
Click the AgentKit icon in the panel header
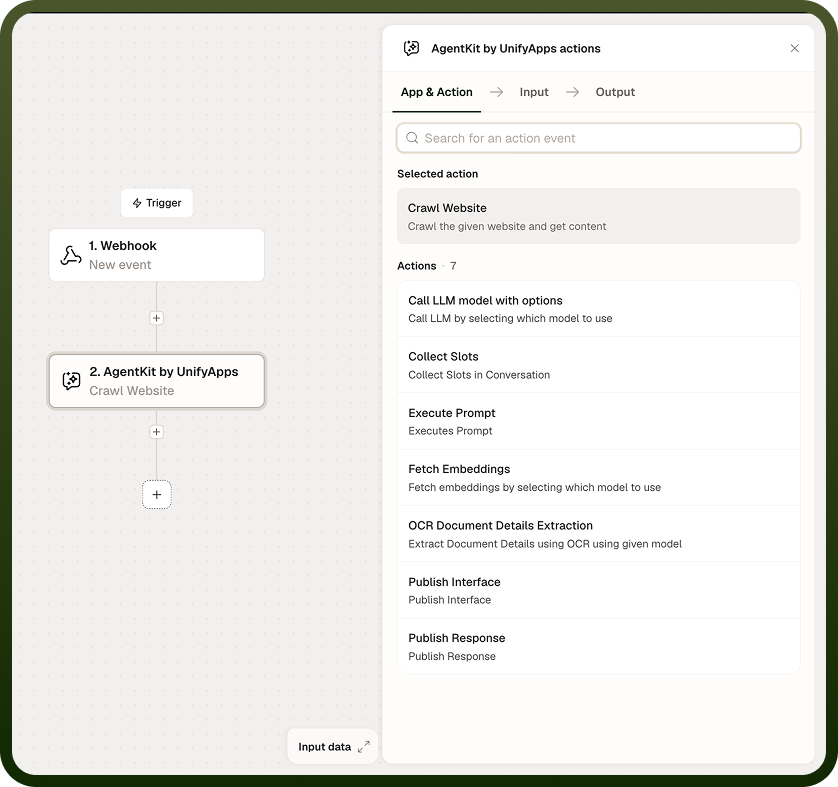412,48
